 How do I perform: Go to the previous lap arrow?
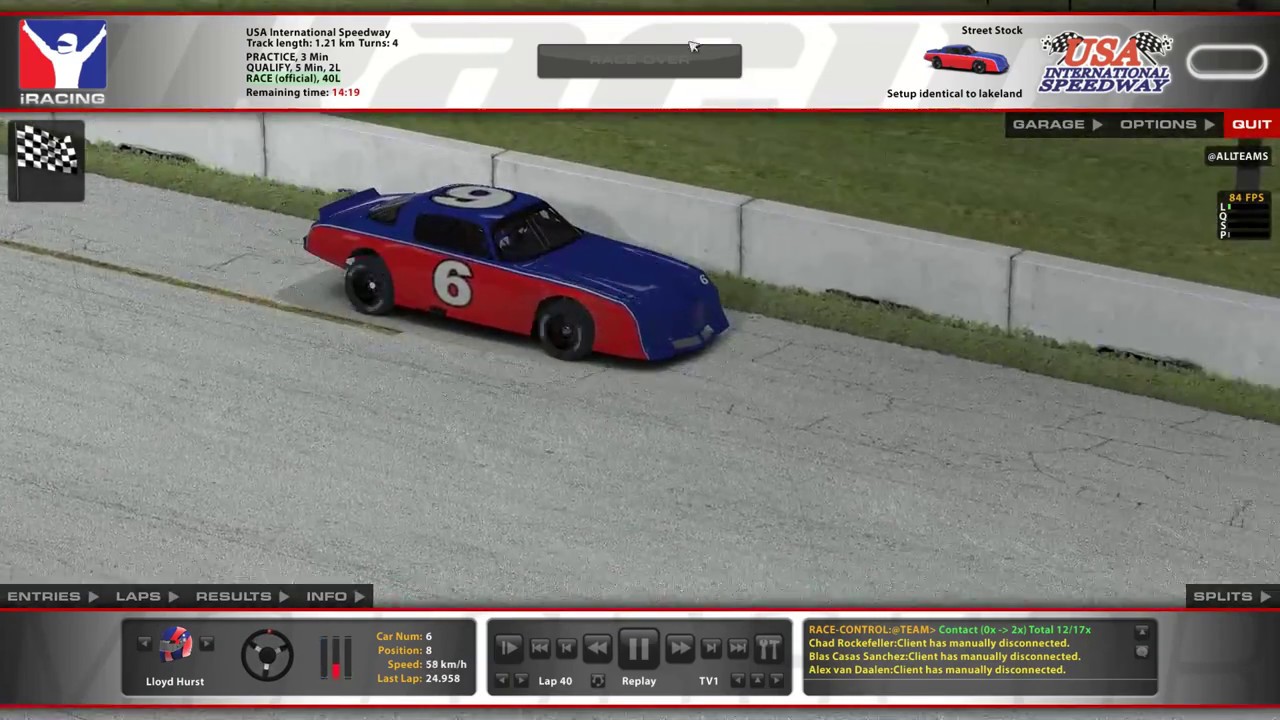pos(502,681)
